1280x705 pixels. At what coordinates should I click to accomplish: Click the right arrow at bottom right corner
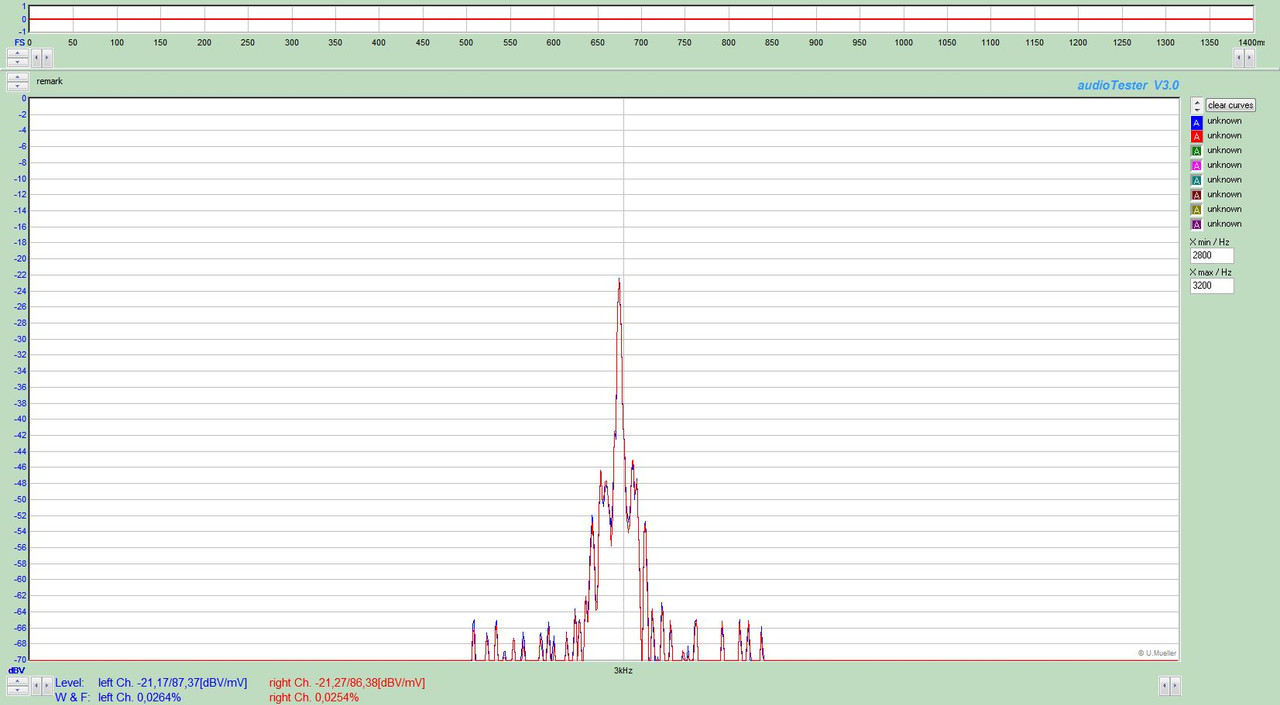1175,686
